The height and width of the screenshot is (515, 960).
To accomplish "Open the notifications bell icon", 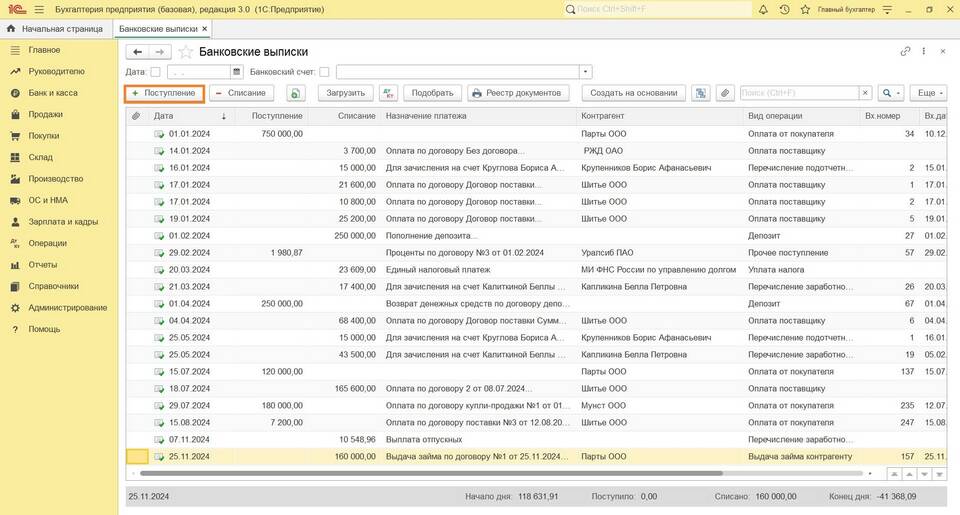I will point(763,10).
